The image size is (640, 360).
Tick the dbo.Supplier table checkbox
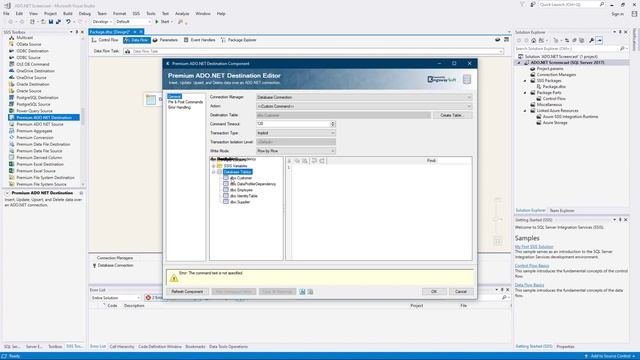[x=226, y=202]
